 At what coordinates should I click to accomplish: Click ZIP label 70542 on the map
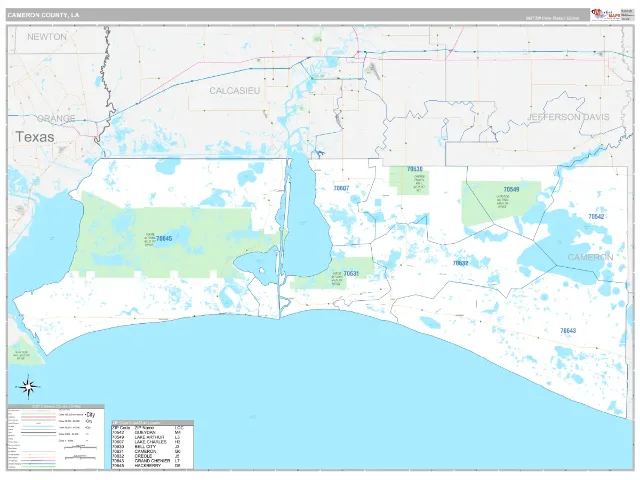tap(596, 217)
